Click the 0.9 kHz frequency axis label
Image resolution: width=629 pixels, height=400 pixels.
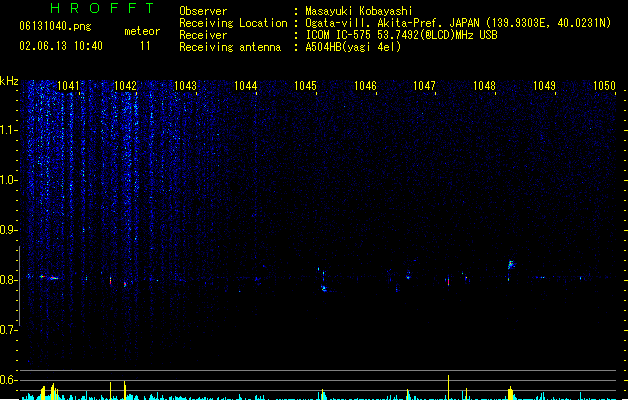click(8, 230)
